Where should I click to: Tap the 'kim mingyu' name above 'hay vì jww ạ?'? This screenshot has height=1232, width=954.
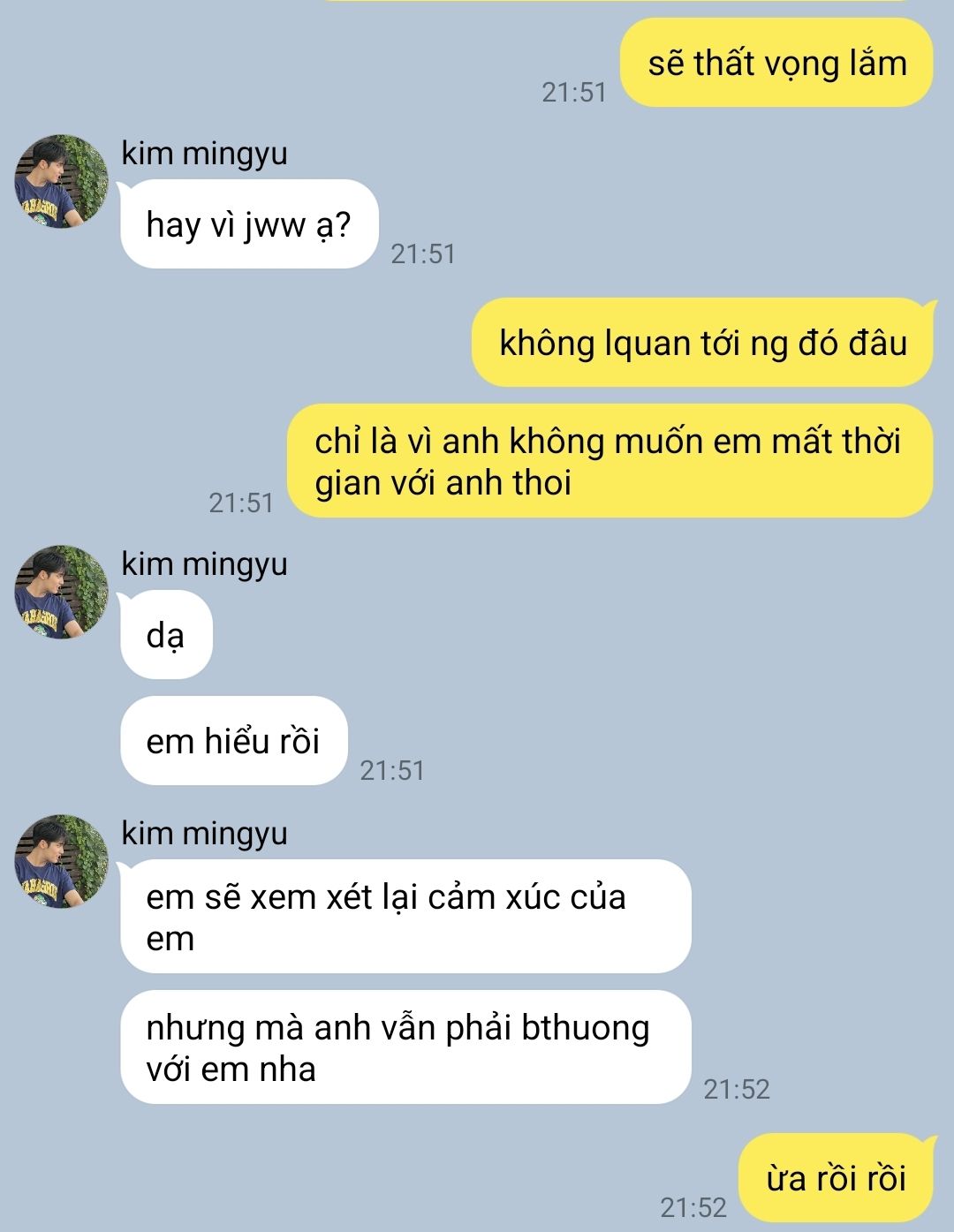(x=204, y=154)
